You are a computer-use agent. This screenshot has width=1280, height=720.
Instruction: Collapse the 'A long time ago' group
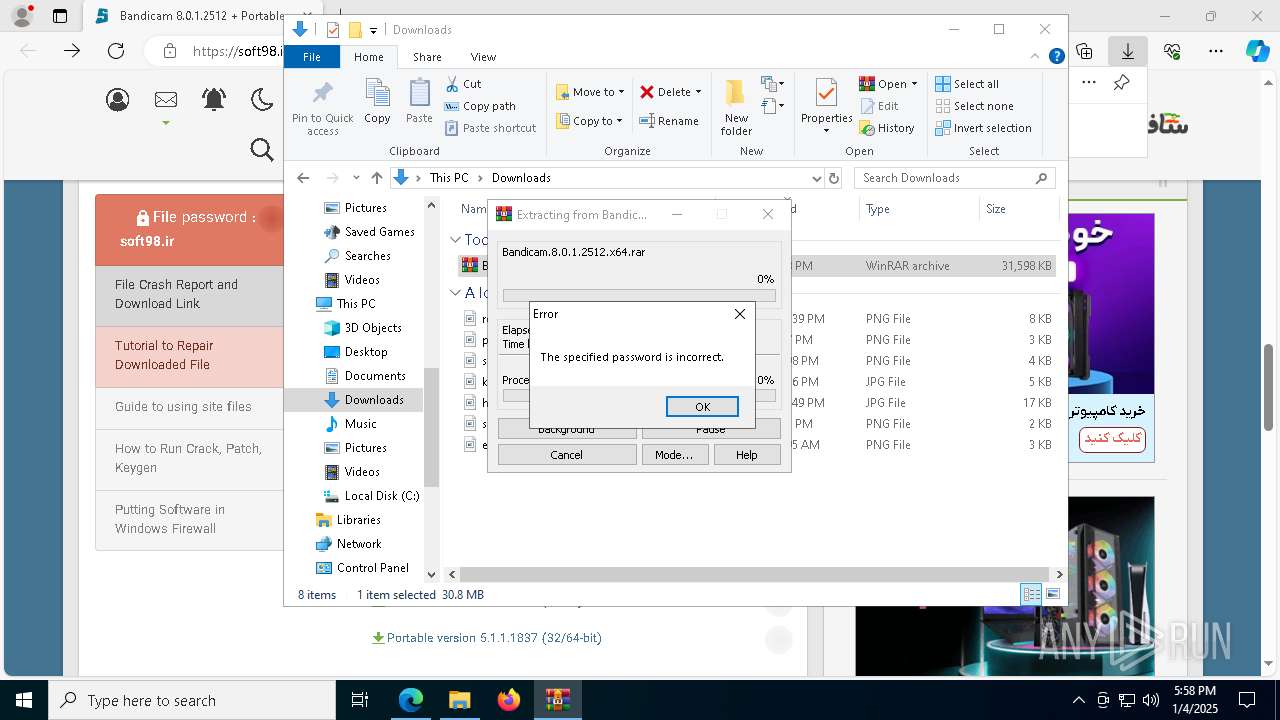[x=455, y=293]
